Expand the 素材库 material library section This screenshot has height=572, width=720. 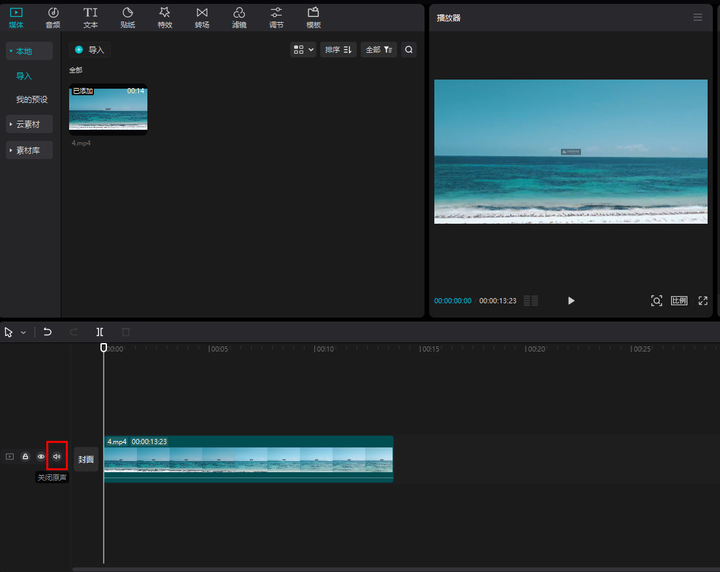(29, 150)
